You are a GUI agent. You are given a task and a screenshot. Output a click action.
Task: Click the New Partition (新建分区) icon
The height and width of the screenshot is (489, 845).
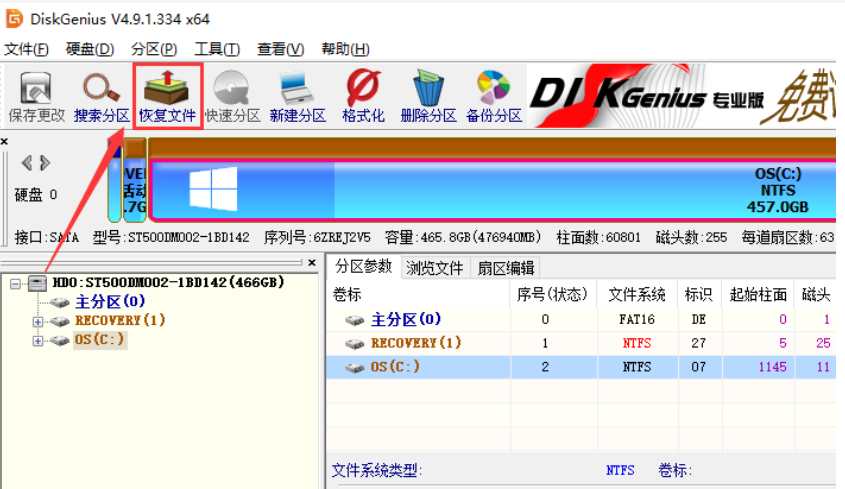297,98
